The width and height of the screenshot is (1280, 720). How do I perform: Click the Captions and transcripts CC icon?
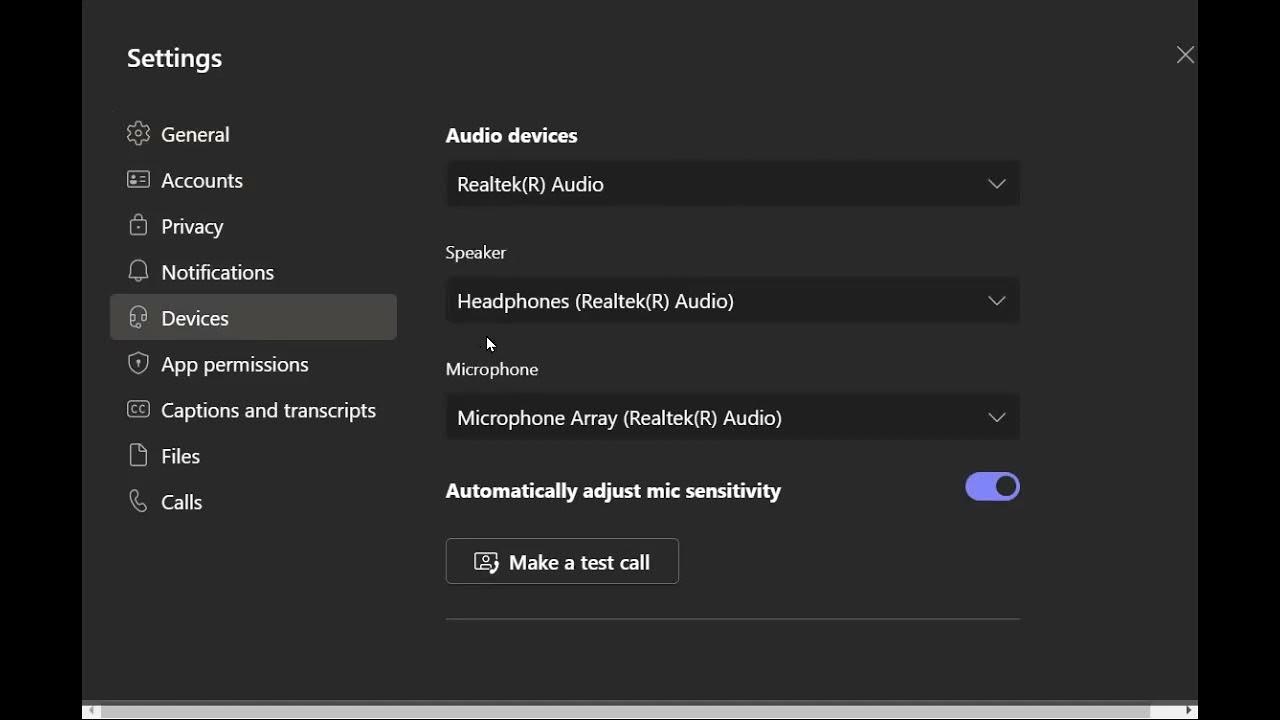tap(138, 410)
